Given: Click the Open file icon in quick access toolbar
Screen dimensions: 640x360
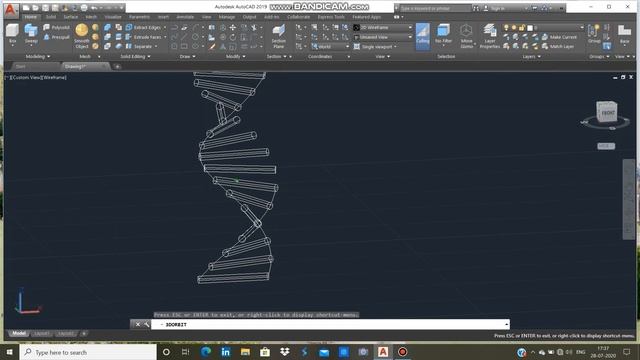Looking at the screenshot, I should 36,8.
